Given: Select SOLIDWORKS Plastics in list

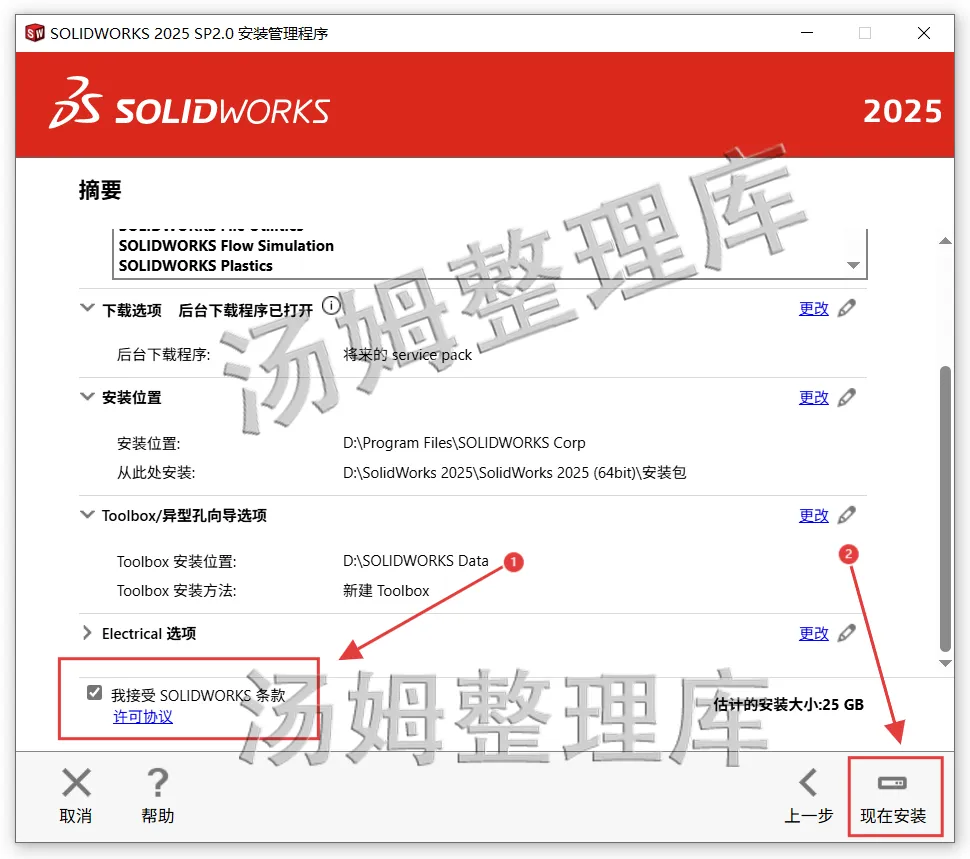Looking at the screenshot, I should point(195,266).
